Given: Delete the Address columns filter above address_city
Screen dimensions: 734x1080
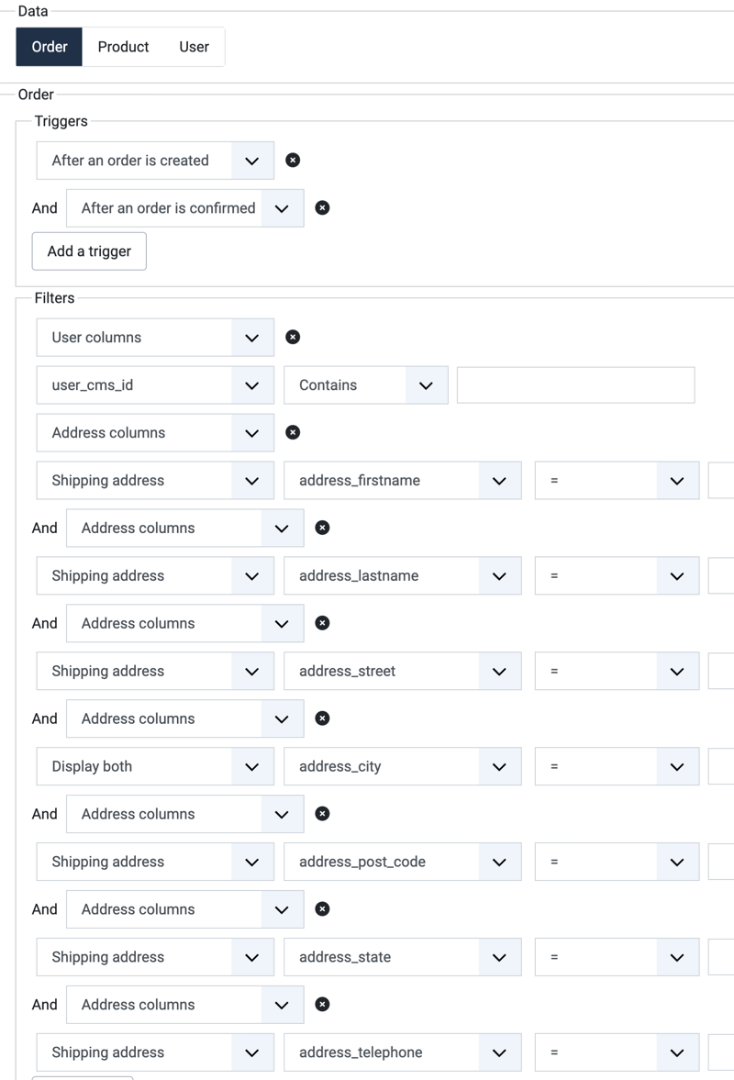Looking at the screenshot, I should click(322, 718).
